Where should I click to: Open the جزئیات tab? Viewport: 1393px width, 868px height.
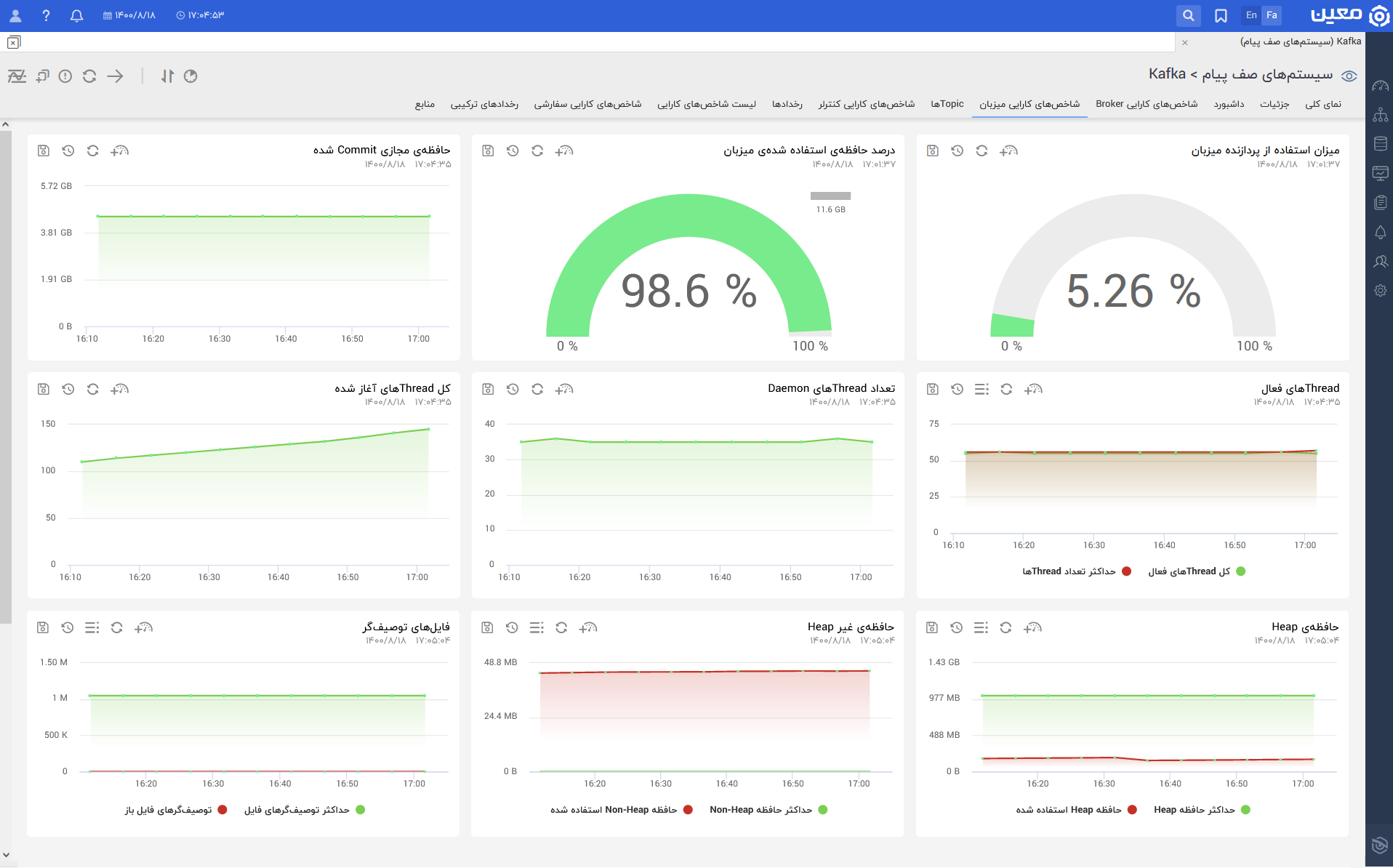click(1274, 104)
